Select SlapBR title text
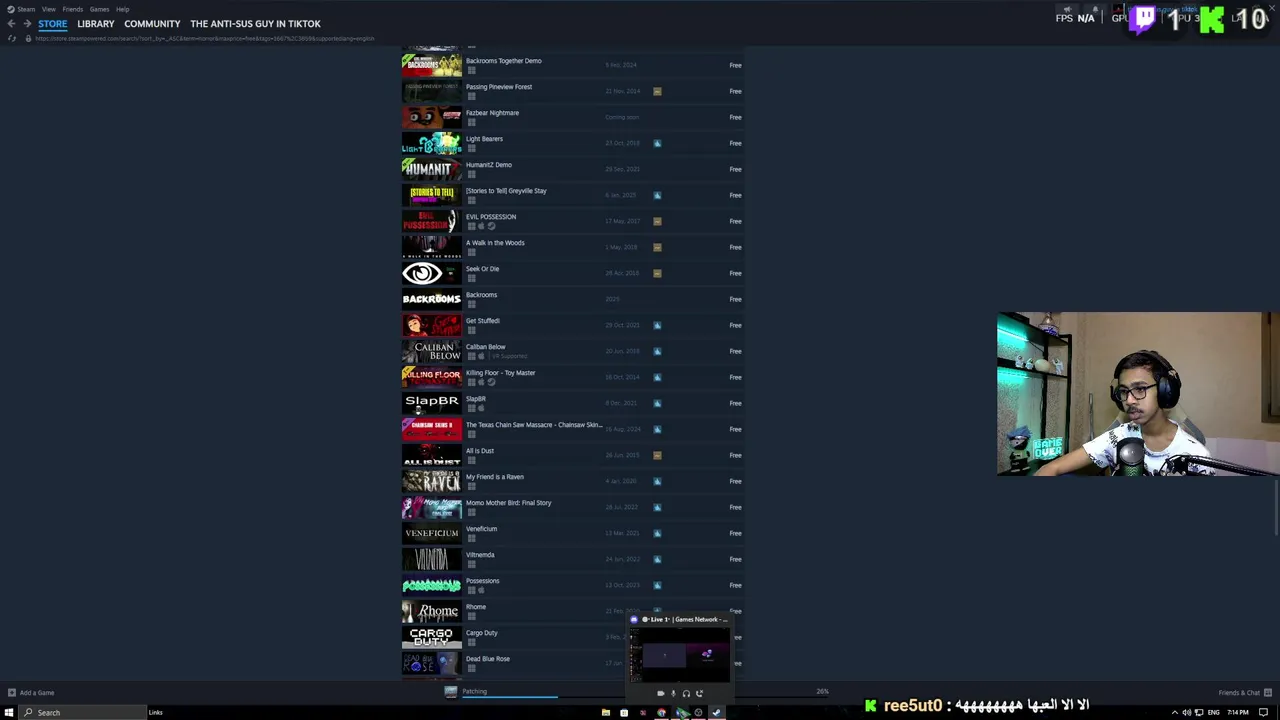 (x=475, y=399)
